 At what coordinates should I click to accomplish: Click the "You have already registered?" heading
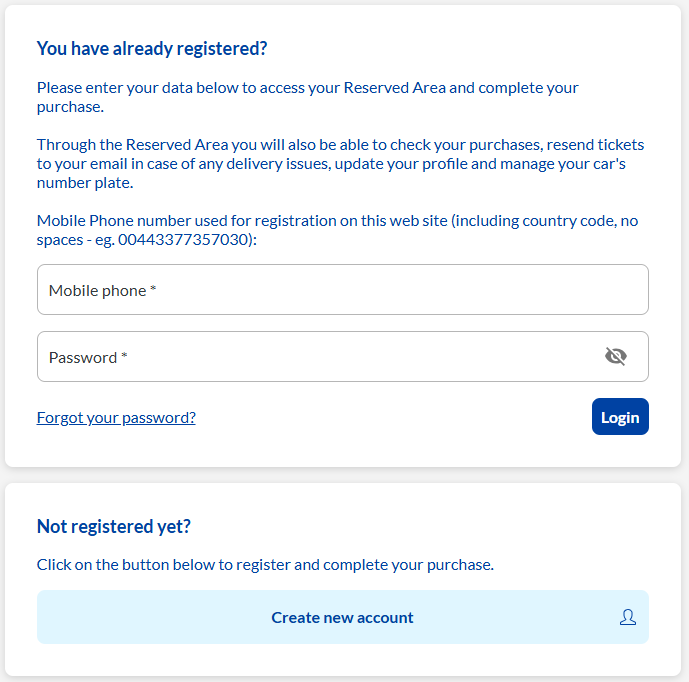pyautogui.click(x=152, y=49)
